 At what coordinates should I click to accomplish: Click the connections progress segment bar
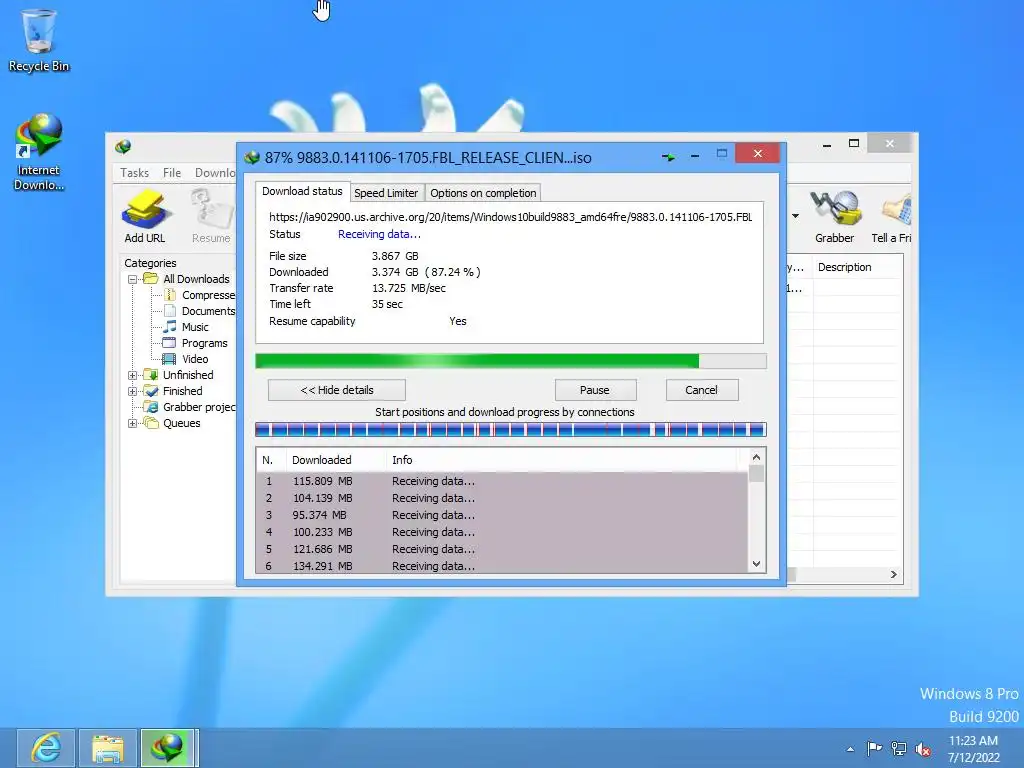pos(510,429)
